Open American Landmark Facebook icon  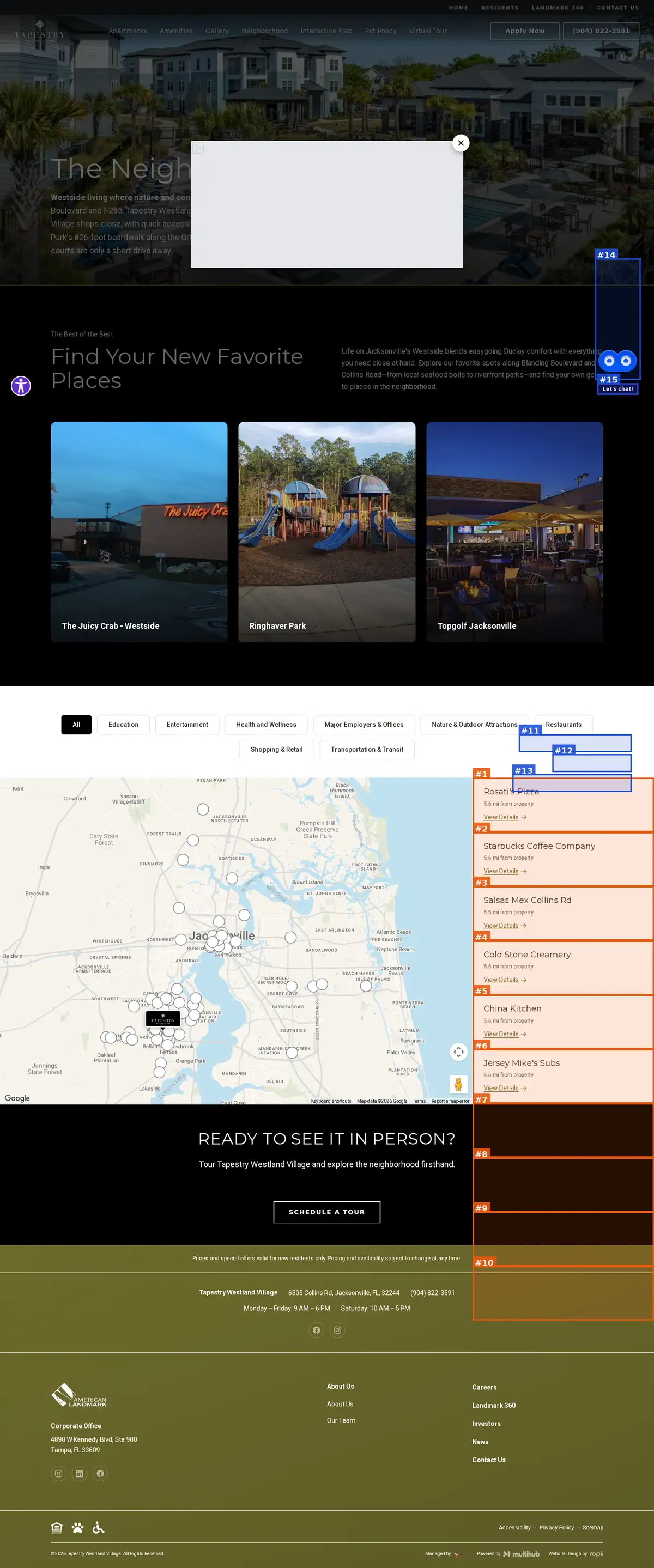(x=100, y=1474)
